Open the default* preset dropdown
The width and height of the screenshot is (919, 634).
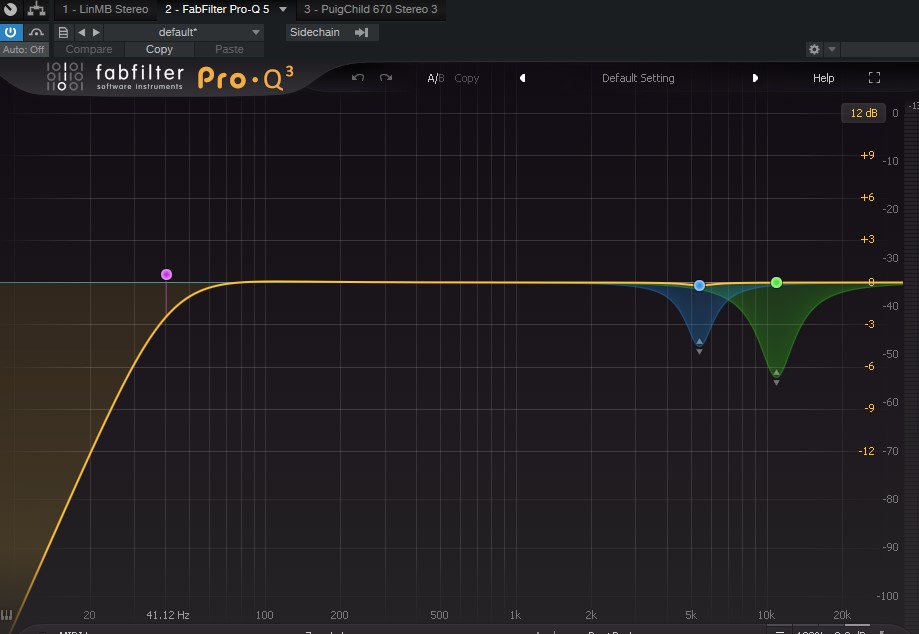tap(183, 32)
